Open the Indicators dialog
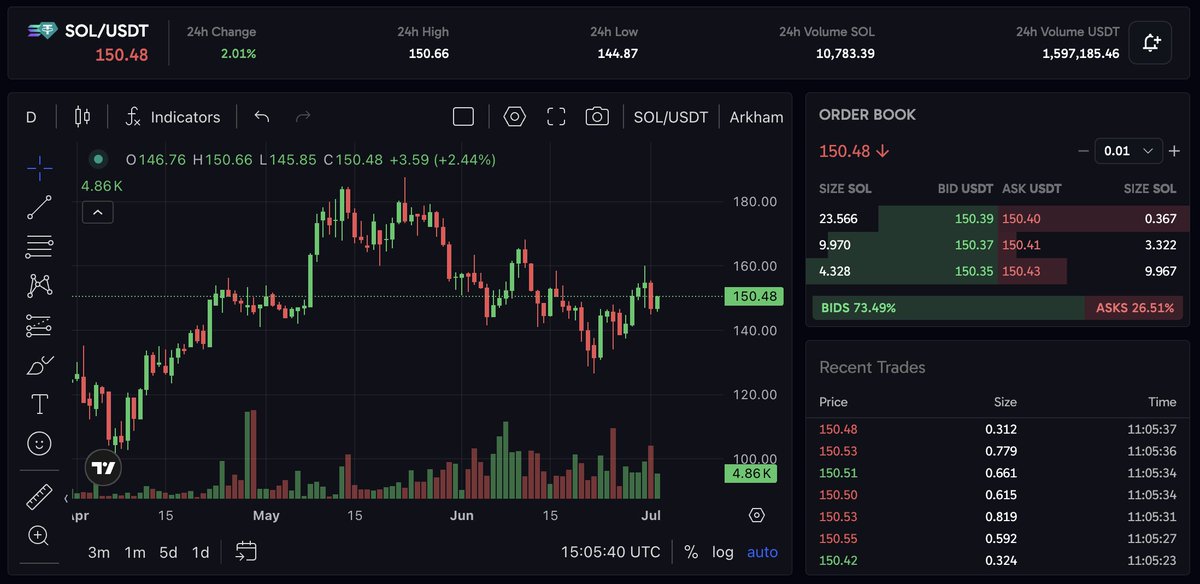 (x=172, y=117)
